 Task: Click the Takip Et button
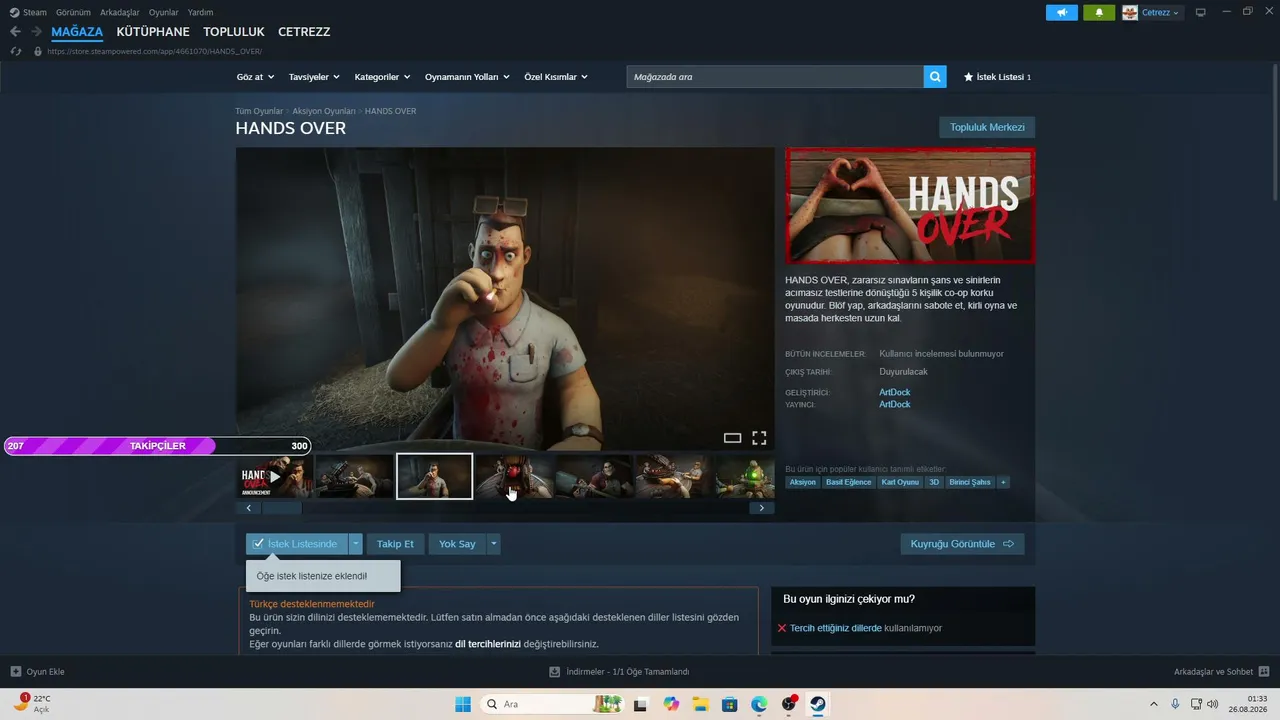(x=395, y=544)
